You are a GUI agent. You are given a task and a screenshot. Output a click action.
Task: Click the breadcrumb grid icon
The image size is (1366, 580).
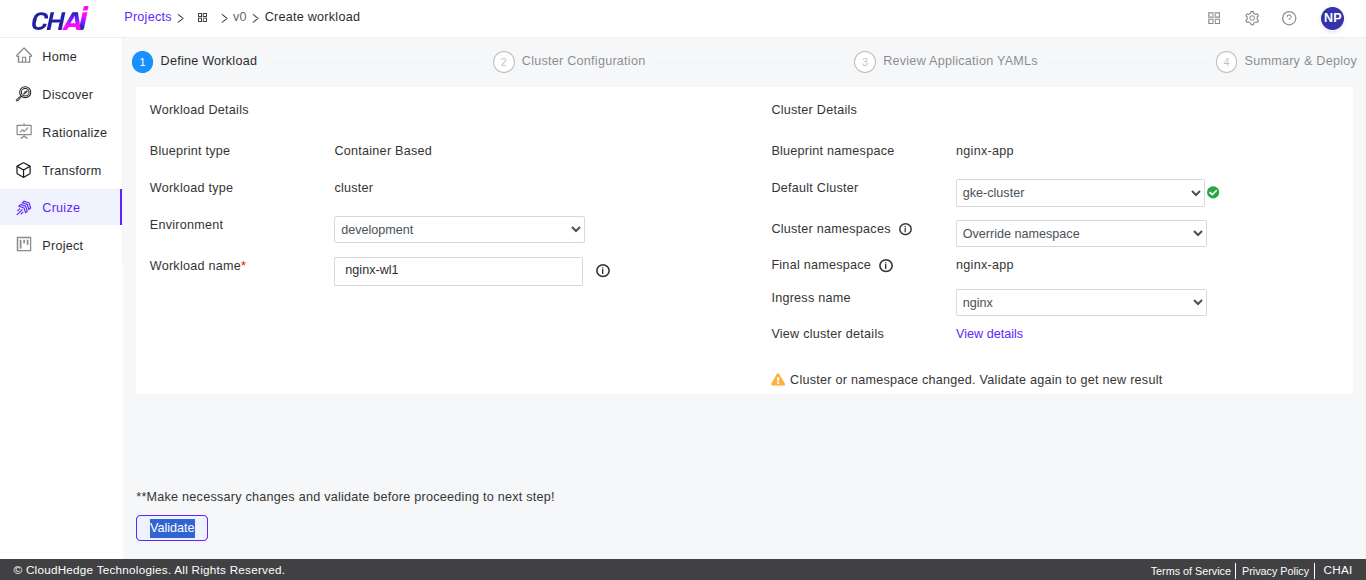pyautogui.click(x=203, y=18)
